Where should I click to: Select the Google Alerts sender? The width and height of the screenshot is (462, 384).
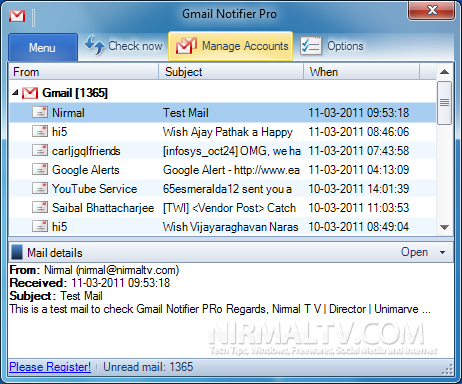pos(86,170)
